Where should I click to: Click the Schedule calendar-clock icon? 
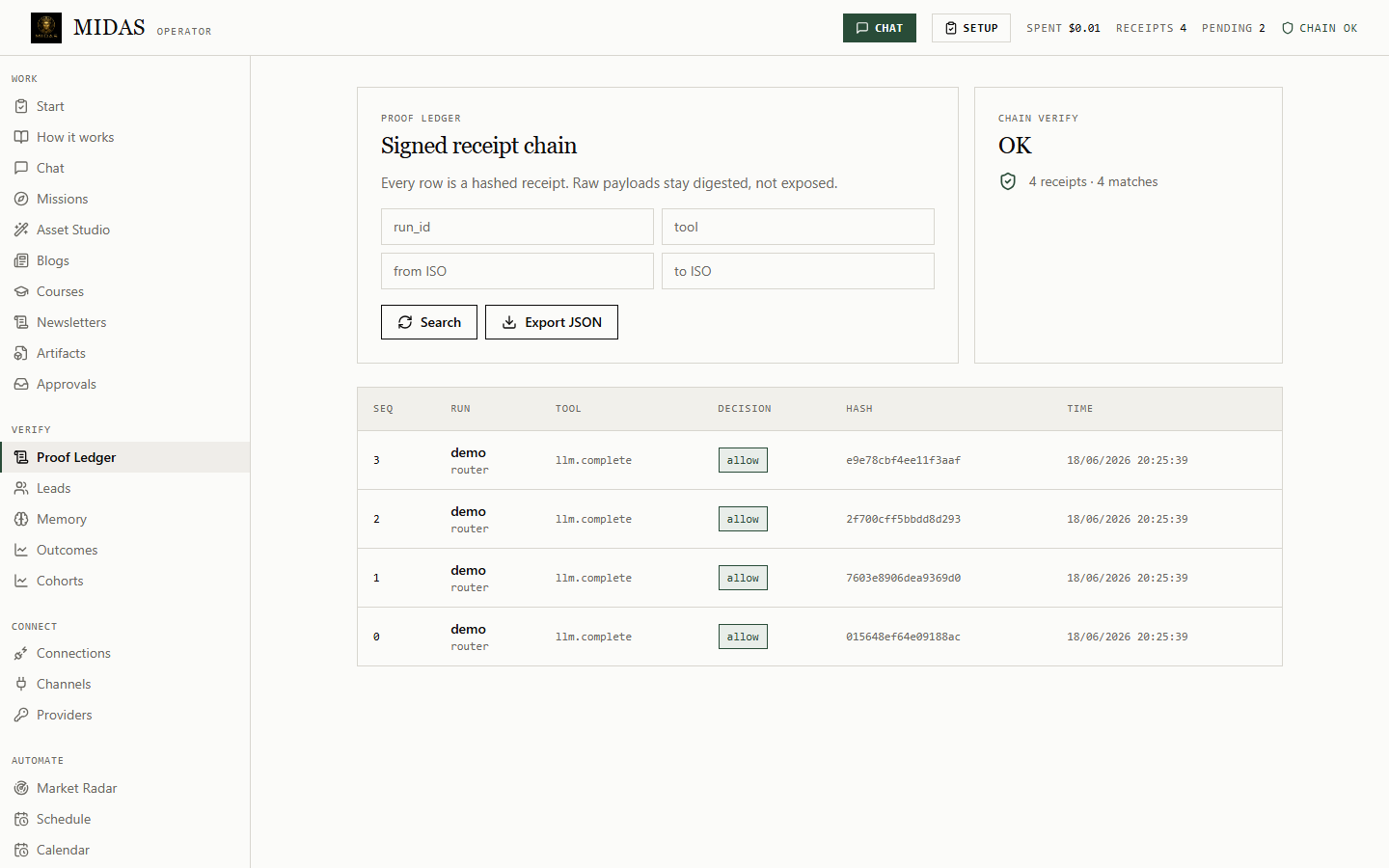[x=21, y=819]
